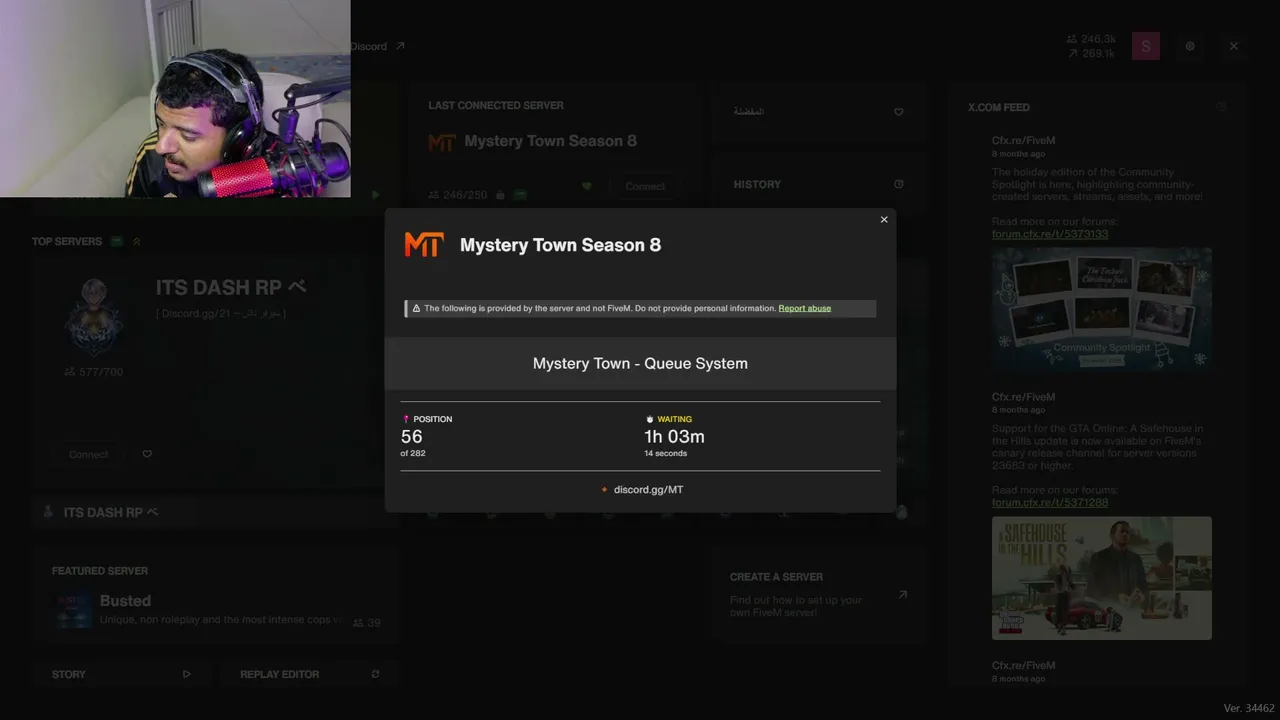Toggle favorite heart on Mystery Town Season 8
This screenshot has height=720, width=1280.
click(x=587, y=186)
